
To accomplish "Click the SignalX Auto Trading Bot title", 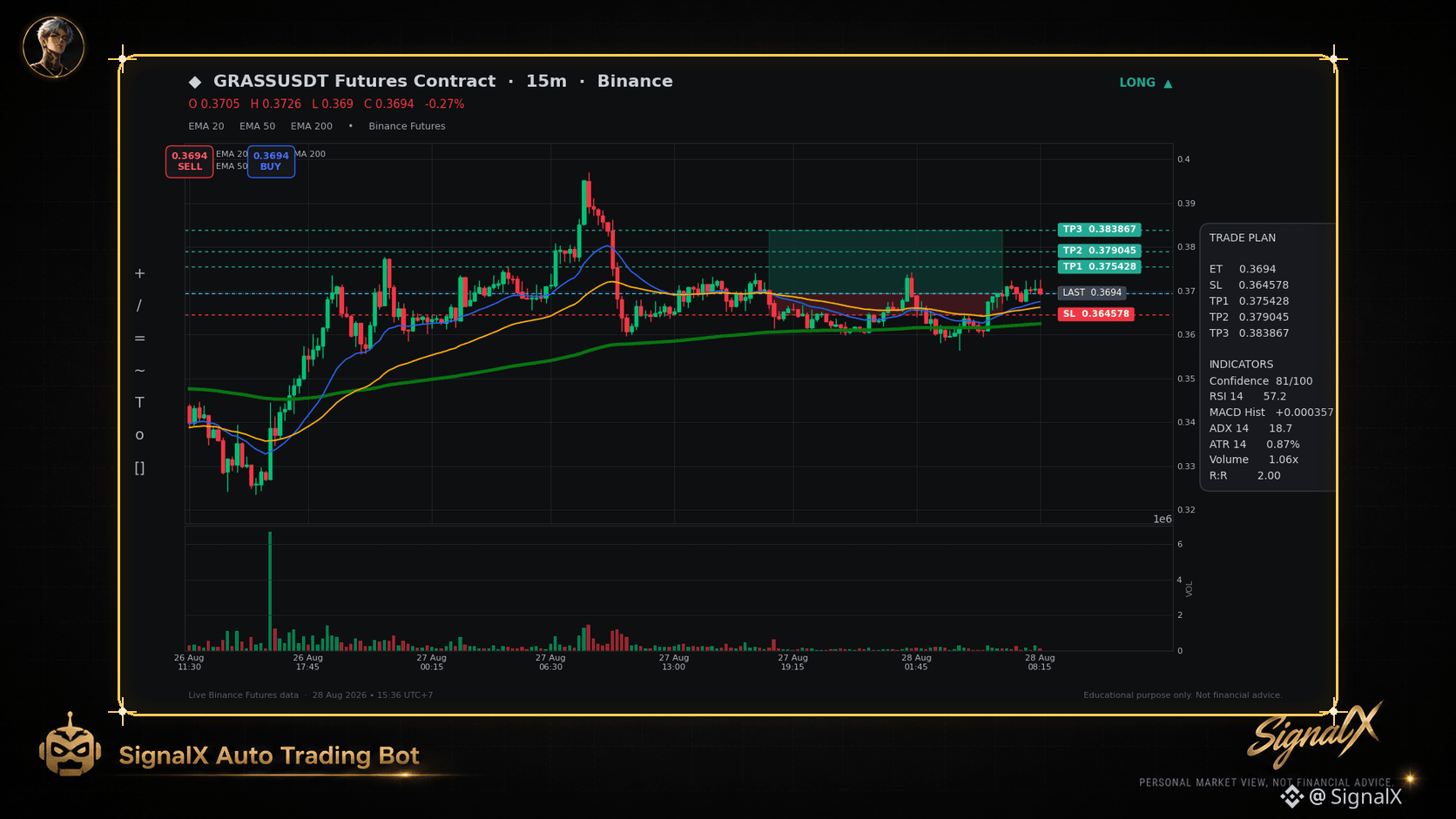I will point(269,755).
